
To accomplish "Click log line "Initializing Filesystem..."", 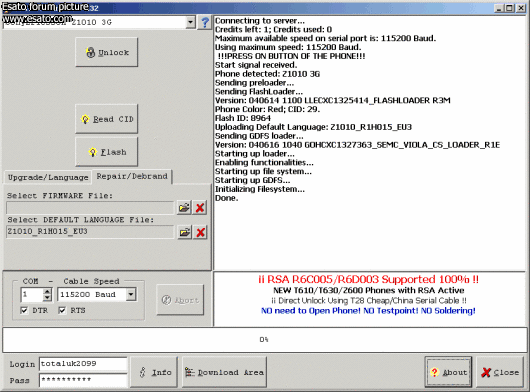I will point(260,189).
